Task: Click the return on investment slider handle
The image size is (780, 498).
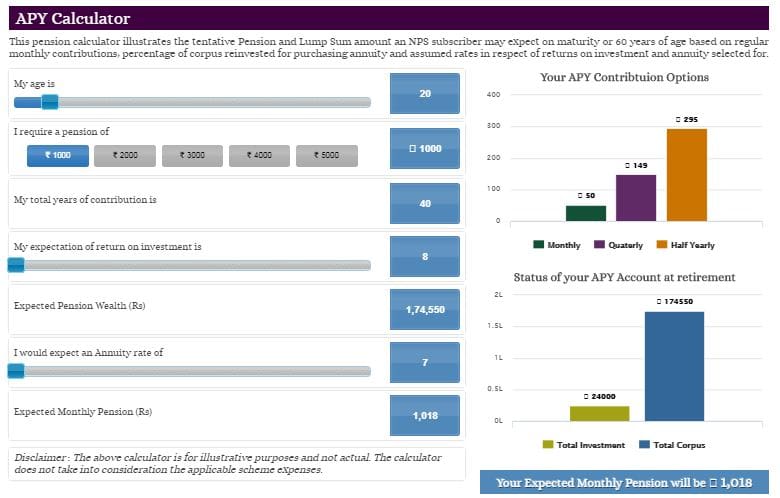Action: pyautogui.click(x=16, y=265)
